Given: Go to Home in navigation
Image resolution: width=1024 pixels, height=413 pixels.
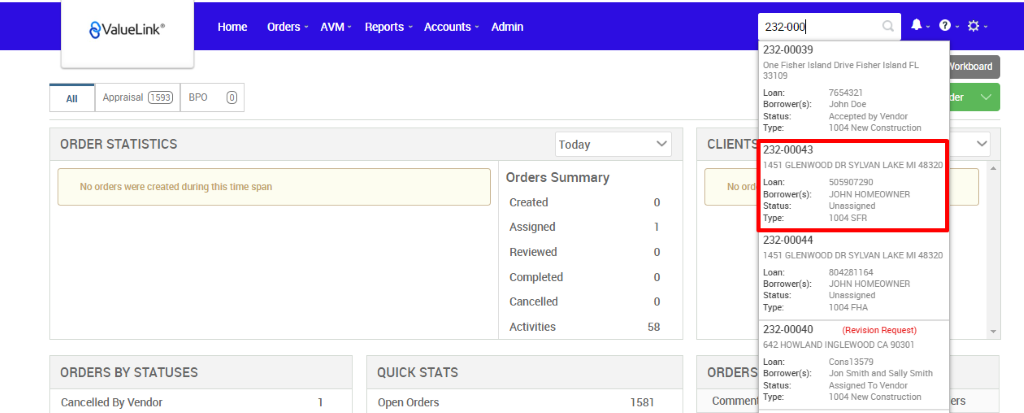Looking at the screenshot, I should click(232, 27).
